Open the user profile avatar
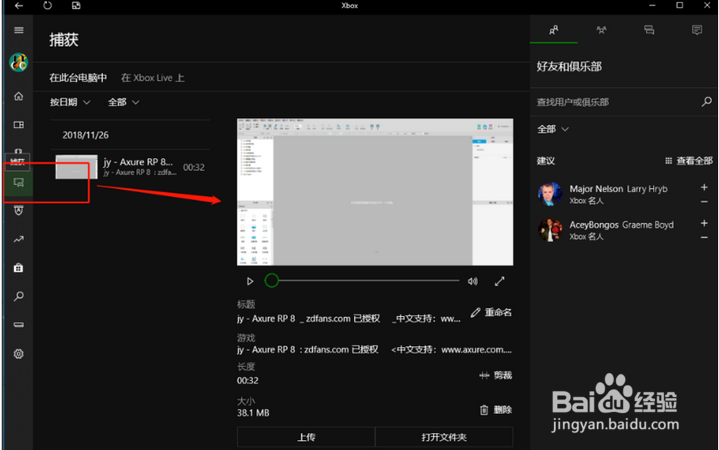Viewport: 719px width, 450px height. click(18, 62)
